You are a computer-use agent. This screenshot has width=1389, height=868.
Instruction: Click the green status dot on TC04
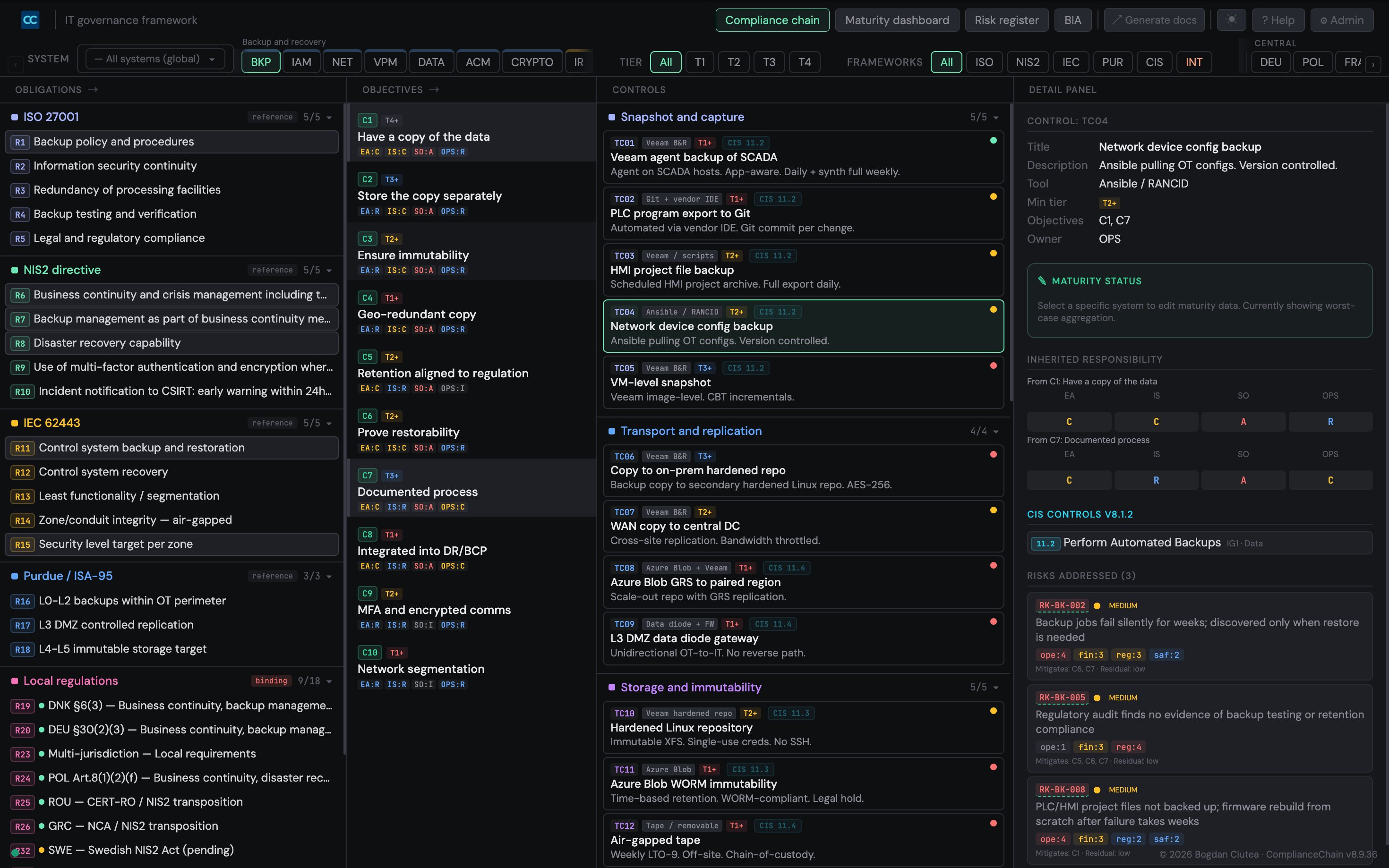(x=994, y=309)
